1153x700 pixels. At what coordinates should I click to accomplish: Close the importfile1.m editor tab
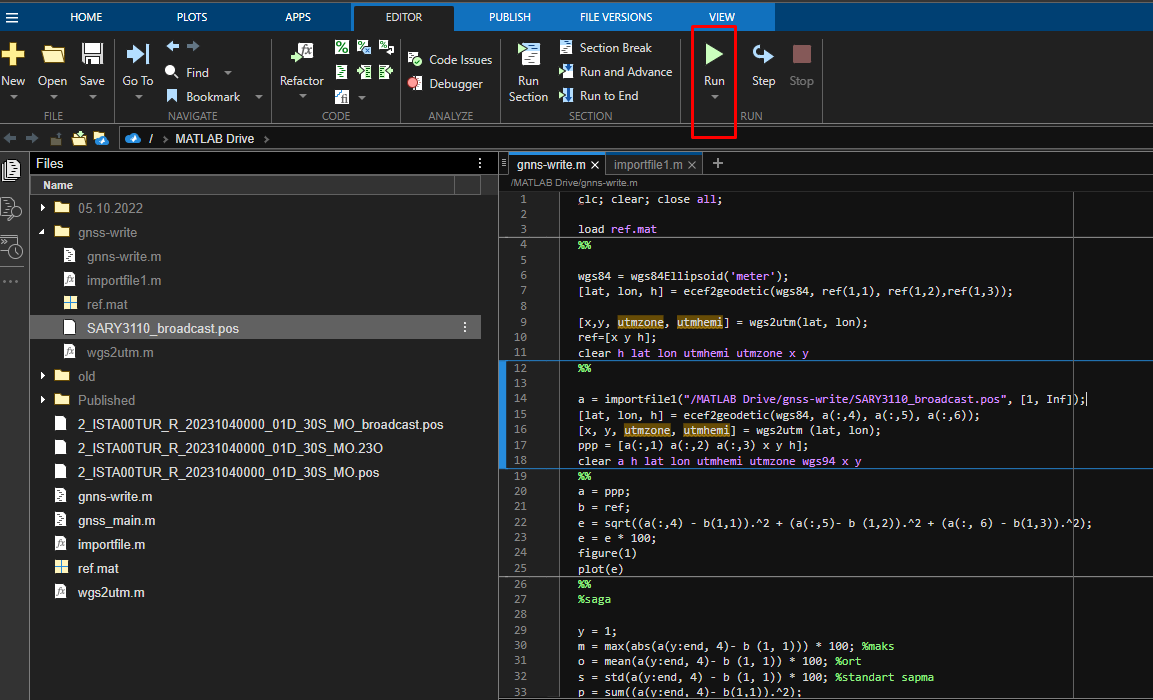click(692, 165)
